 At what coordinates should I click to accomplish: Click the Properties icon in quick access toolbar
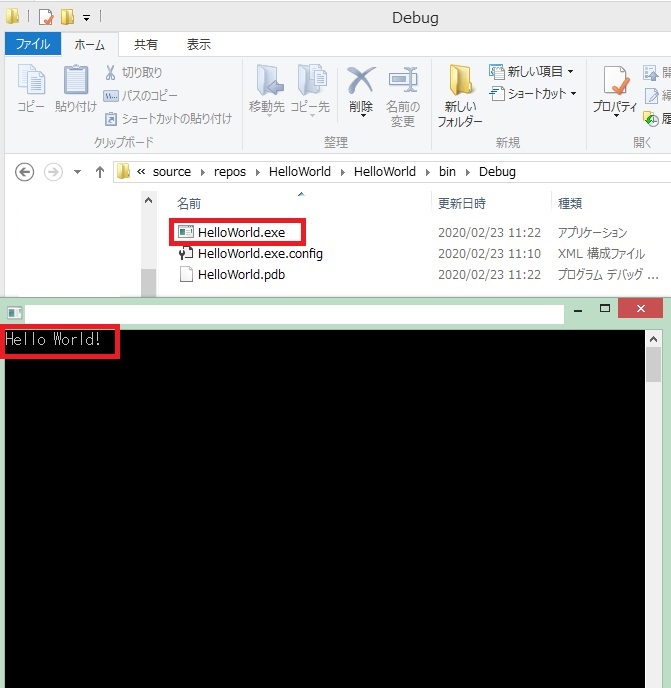pos(46,17)
